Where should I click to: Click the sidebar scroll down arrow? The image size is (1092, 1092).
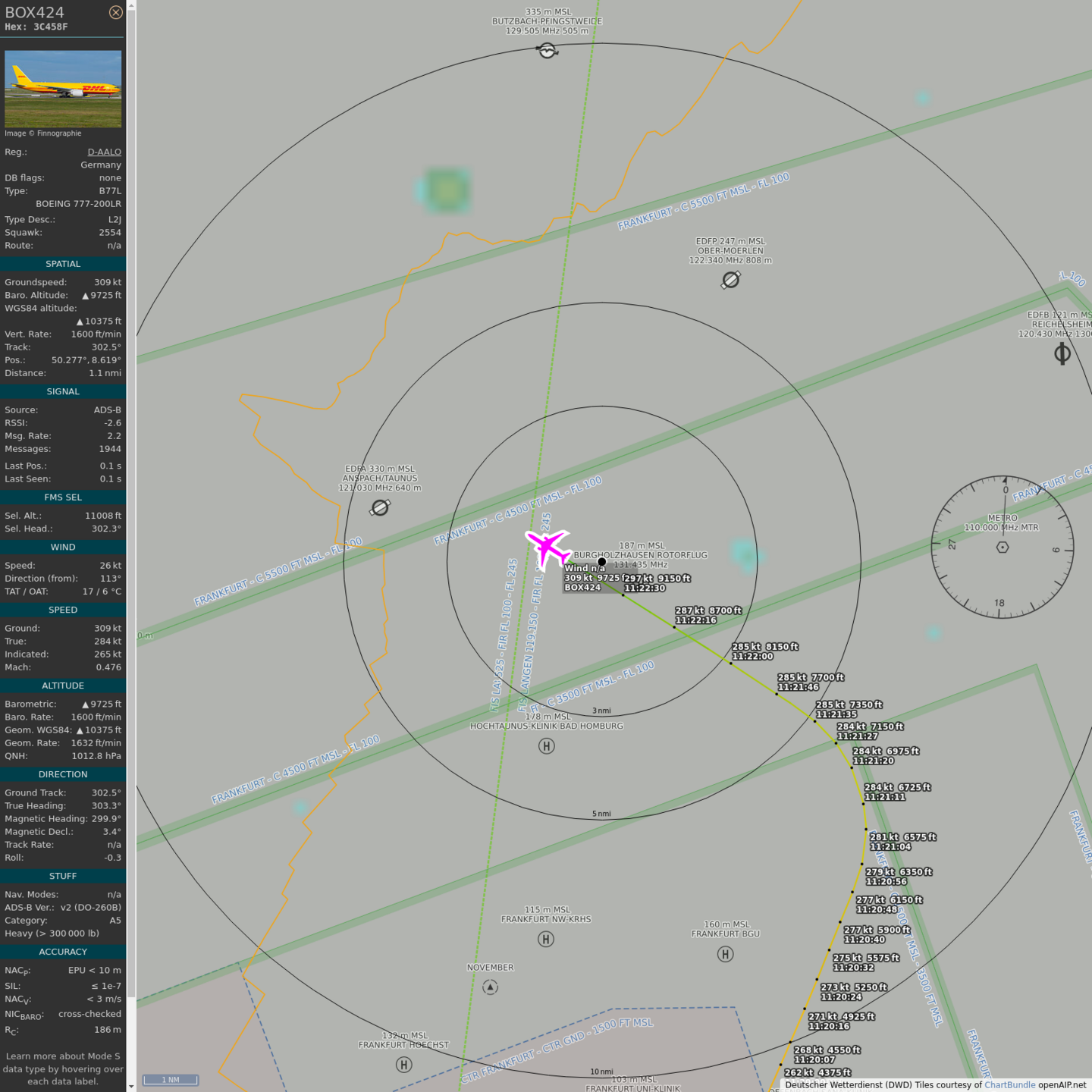tap(131, 1086)
